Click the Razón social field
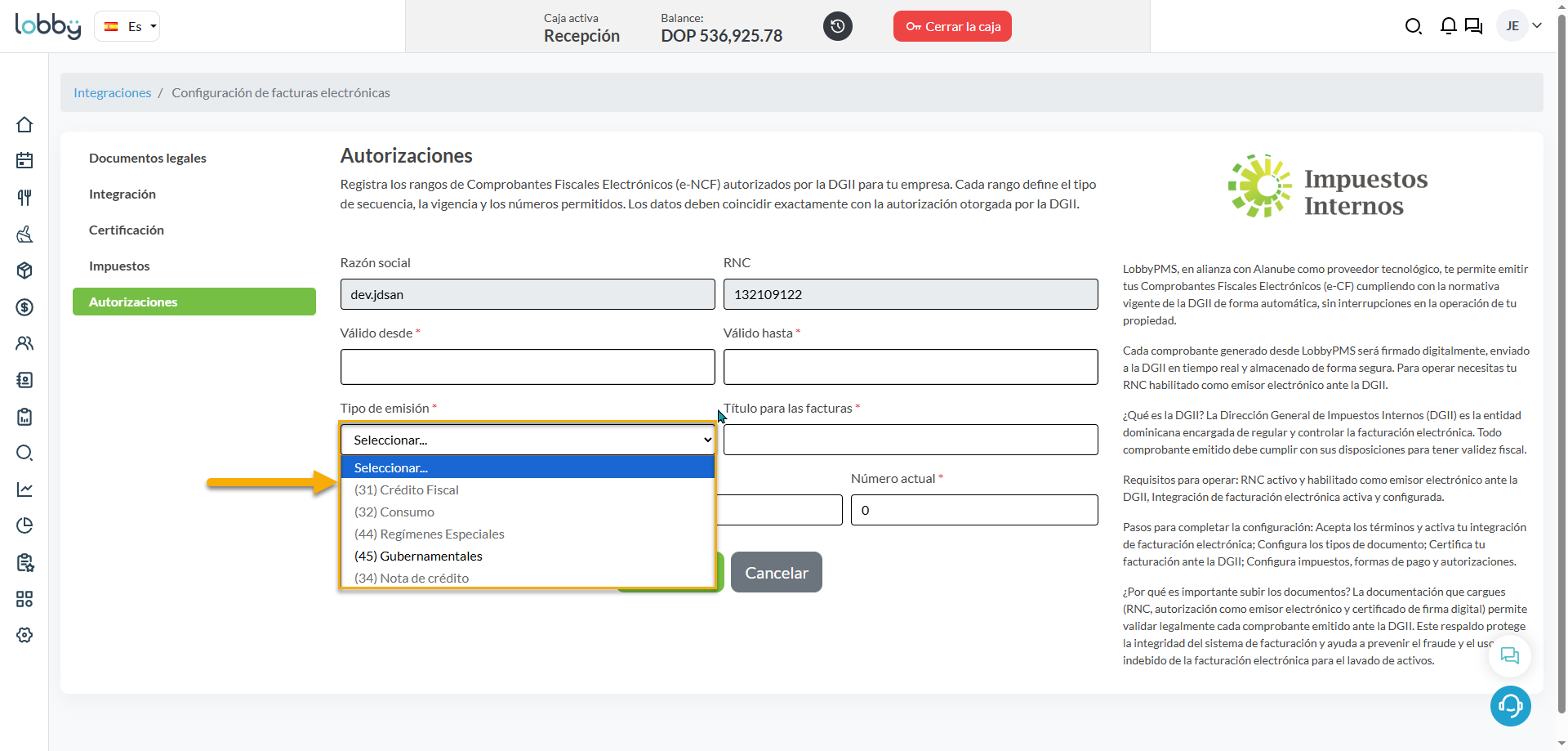 point(528,294)
